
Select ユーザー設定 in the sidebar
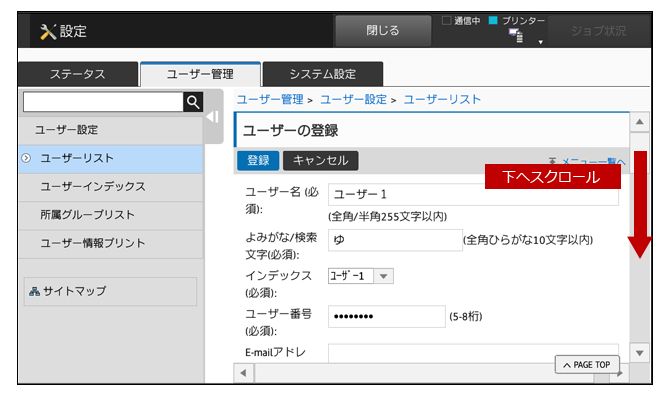tap(110, 130)
